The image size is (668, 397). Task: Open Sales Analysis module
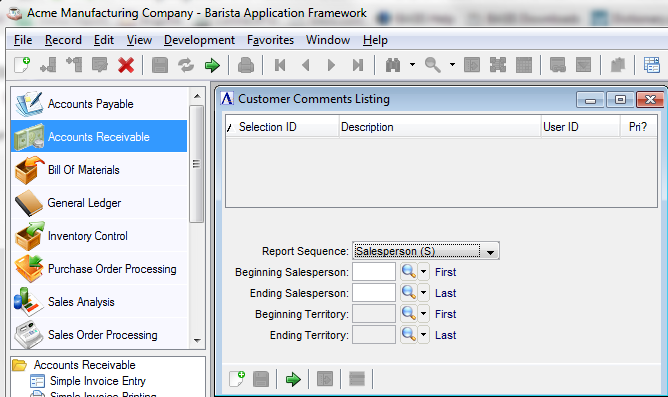pyautogui.click(x=99, y=302)
